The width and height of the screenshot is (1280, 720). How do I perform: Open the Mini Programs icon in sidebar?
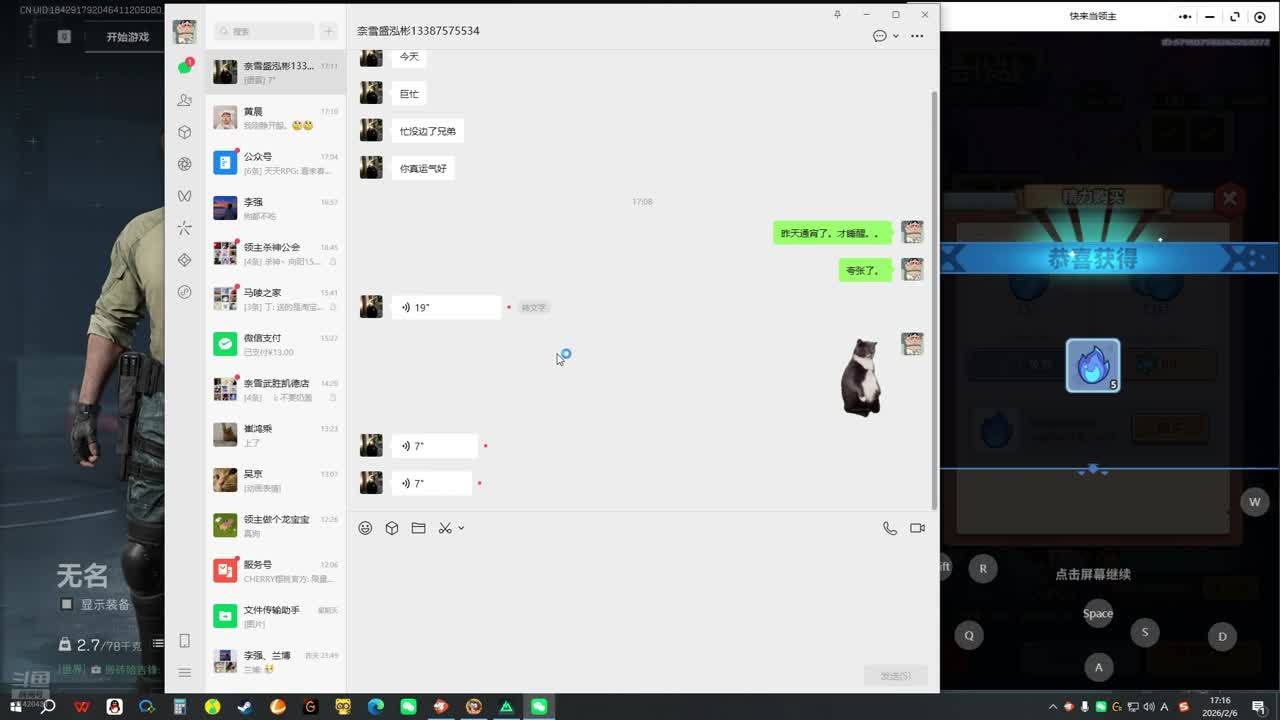click(184, 292)
